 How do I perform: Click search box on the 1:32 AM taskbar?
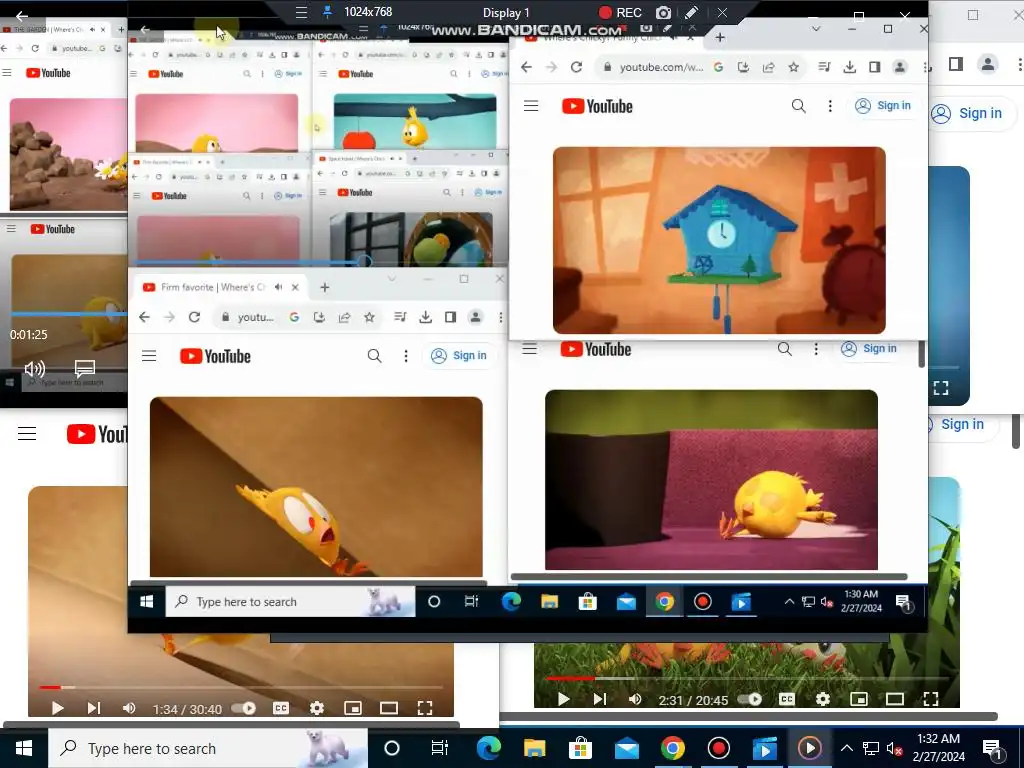click(208, 748)
